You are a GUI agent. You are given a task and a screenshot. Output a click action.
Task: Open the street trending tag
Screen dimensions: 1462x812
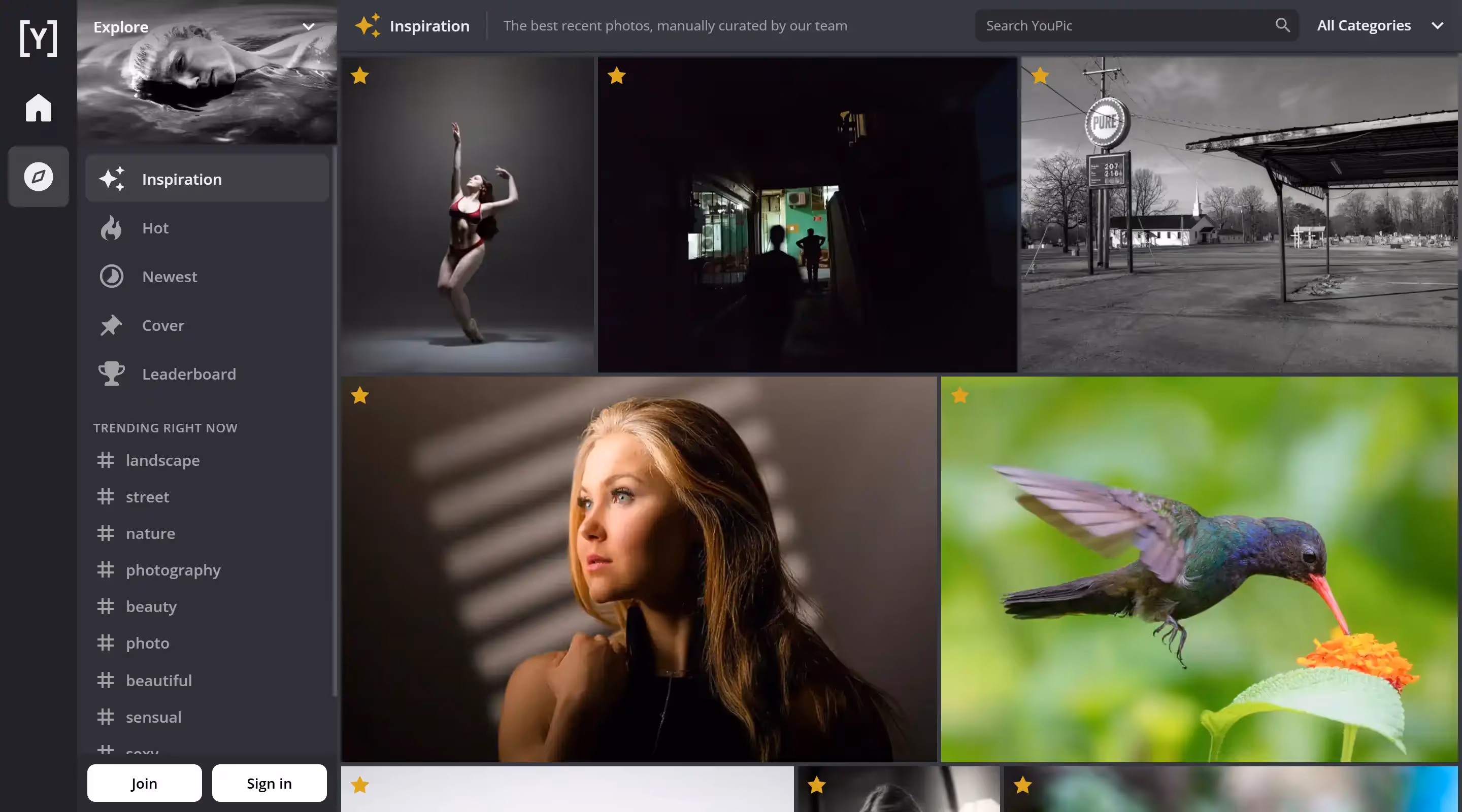click(148, 497)
